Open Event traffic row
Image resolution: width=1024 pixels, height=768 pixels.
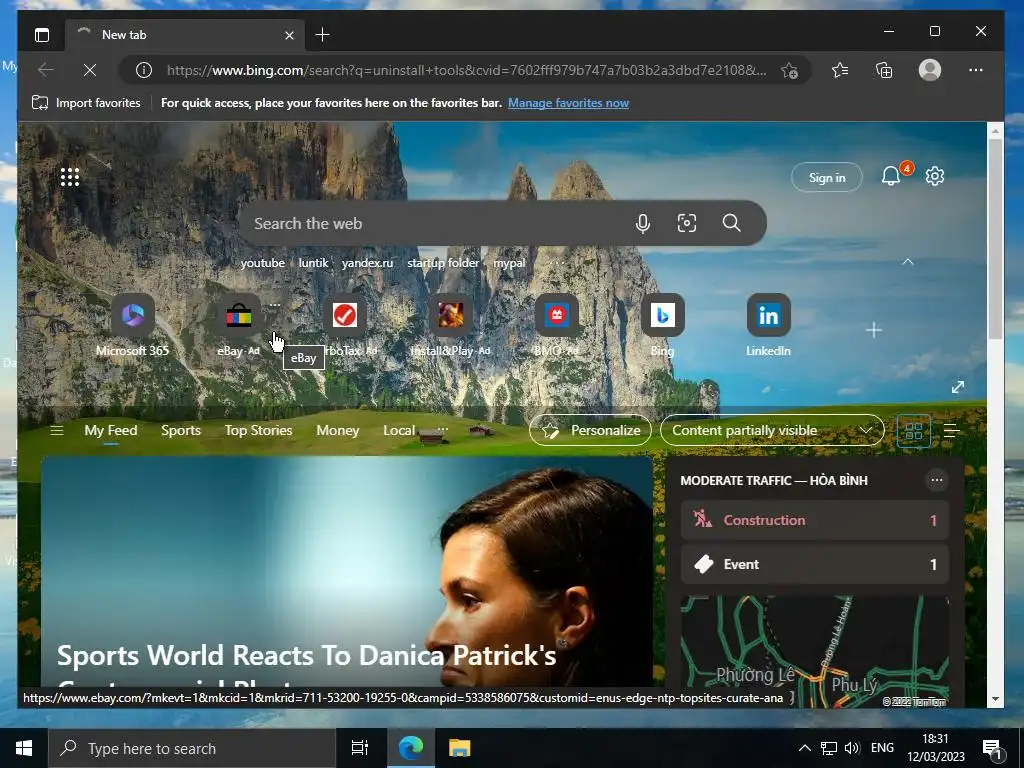tap(814, 564)
